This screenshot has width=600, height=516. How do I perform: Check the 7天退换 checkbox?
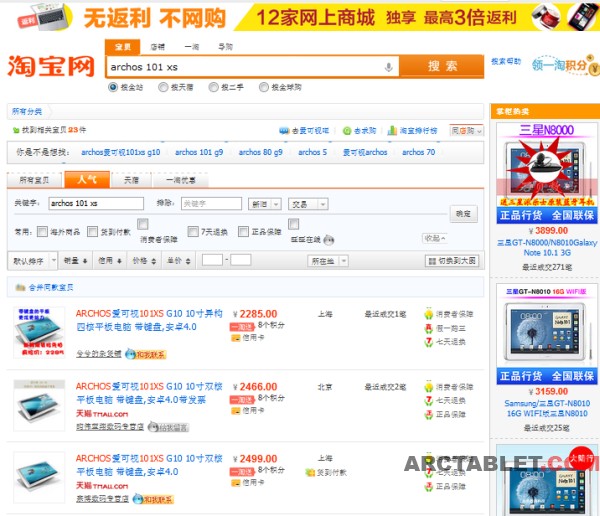coord(193,231)
